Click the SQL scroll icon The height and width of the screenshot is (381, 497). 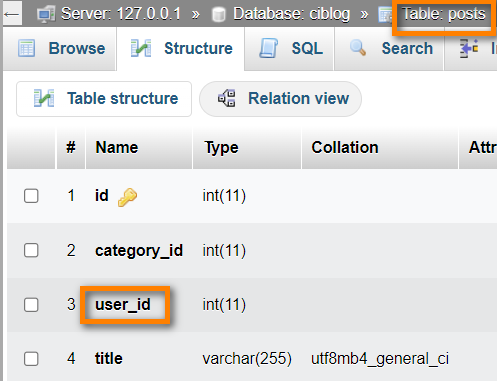pyautogui.click(x=269, y=49)
